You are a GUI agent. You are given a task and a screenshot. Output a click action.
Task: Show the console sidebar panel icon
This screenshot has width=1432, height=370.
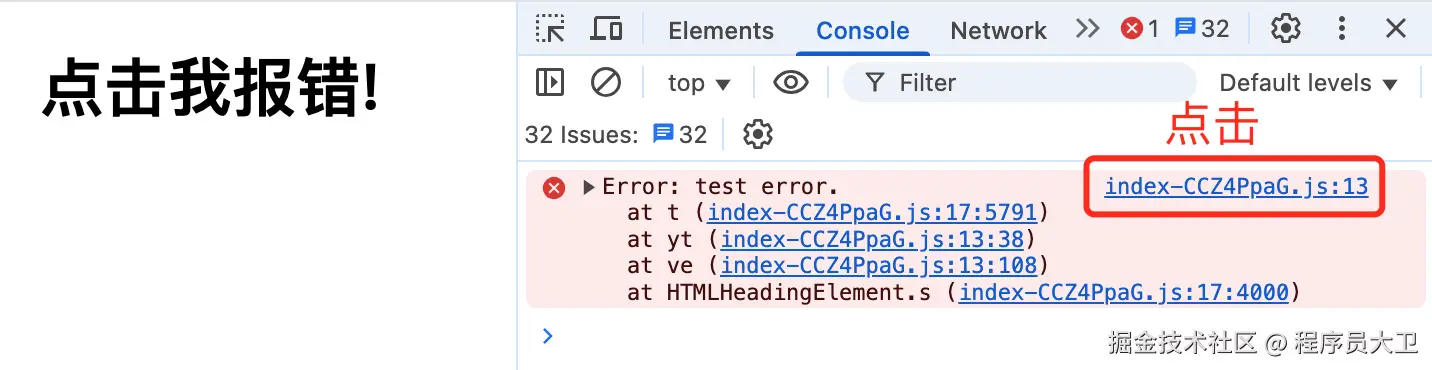pyautogui.click(x=550, y=82)
